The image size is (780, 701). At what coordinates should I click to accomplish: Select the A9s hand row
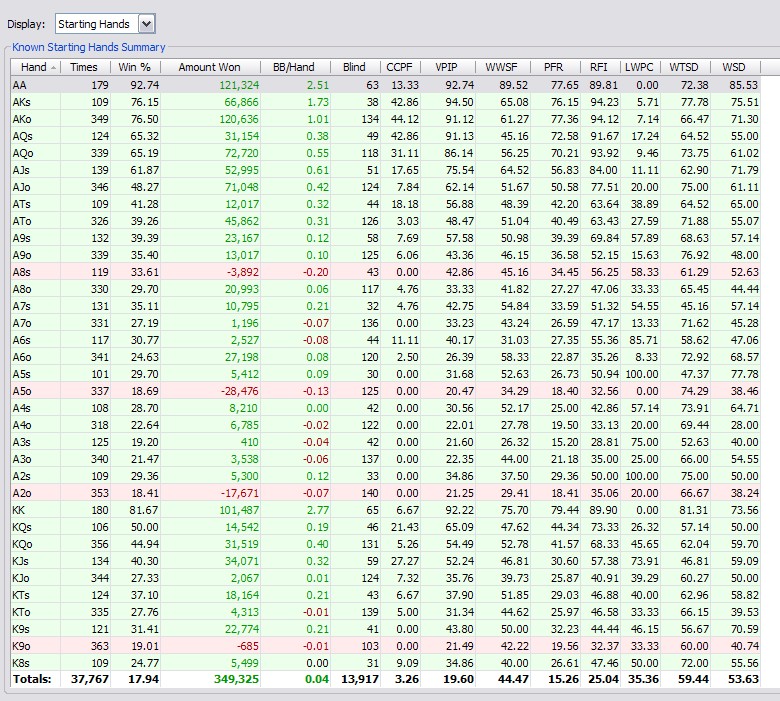pos(386,238)
